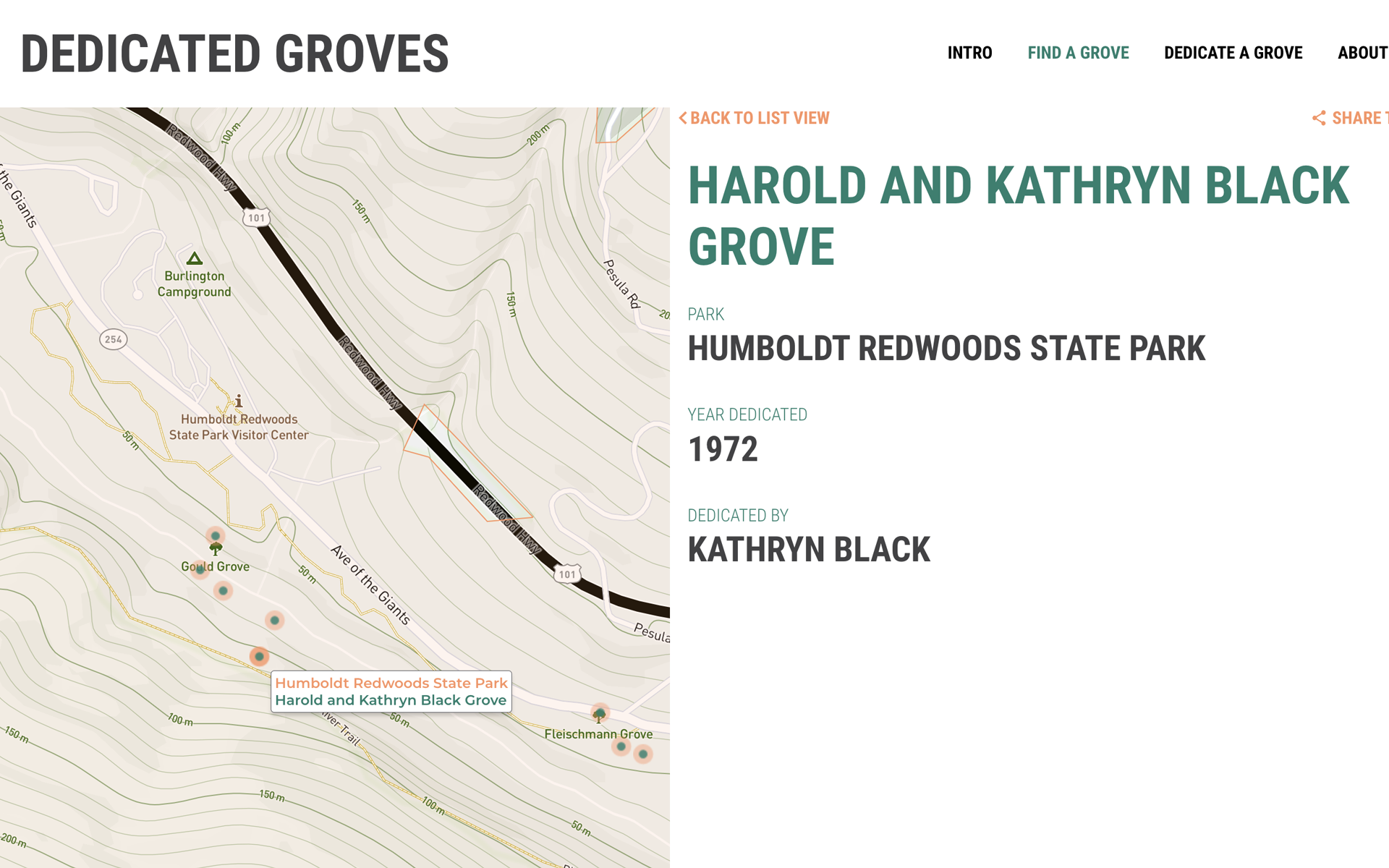Click Humboldt Redwoods State Park park name

tap(946, 348)
